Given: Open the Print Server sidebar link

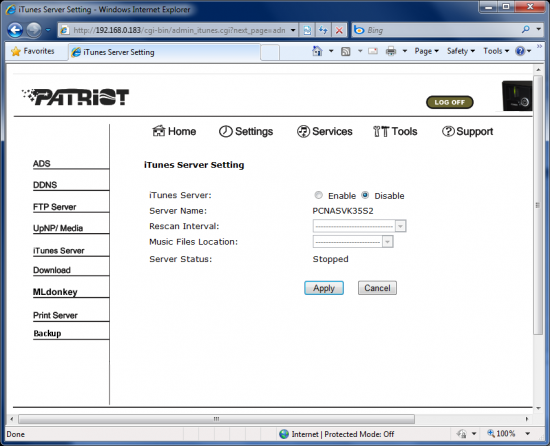Looking at the screenshot, I should pos(55,315).
